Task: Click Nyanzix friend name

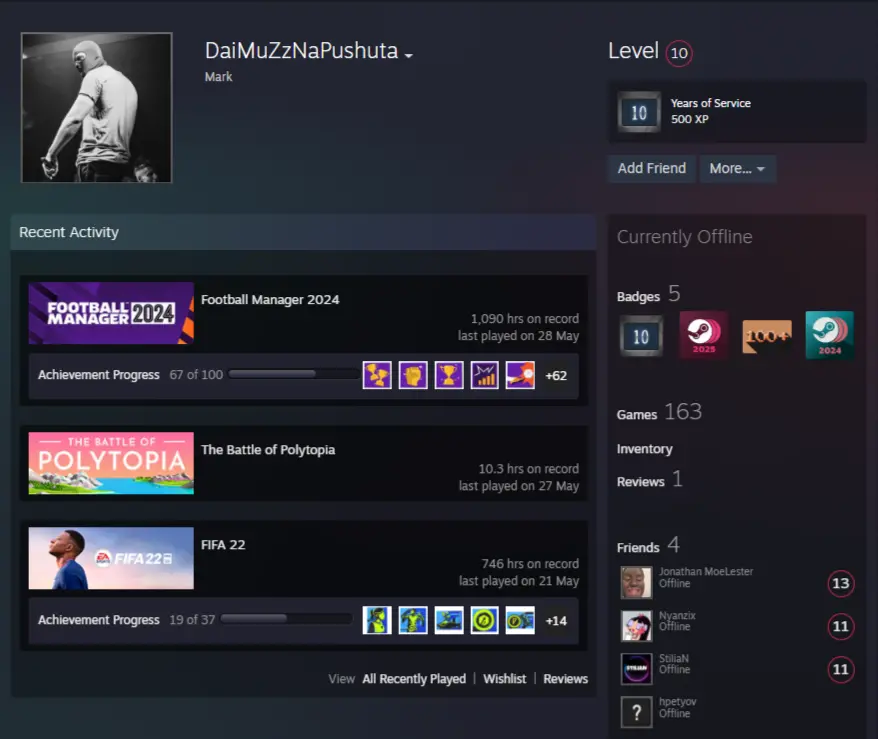Action: 677,615
